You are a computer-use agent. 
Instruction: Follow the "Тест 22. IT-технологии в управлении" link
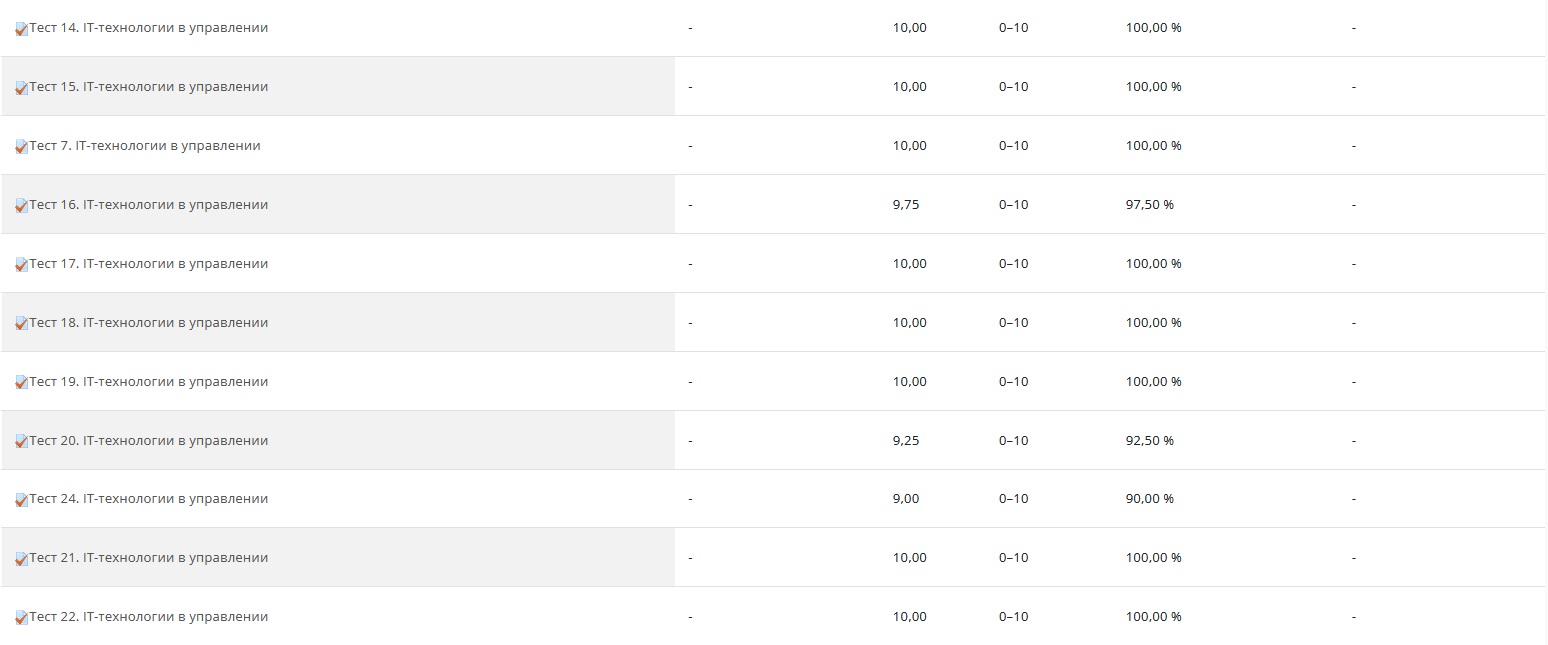pyautogui.click(x=149, y=617)
